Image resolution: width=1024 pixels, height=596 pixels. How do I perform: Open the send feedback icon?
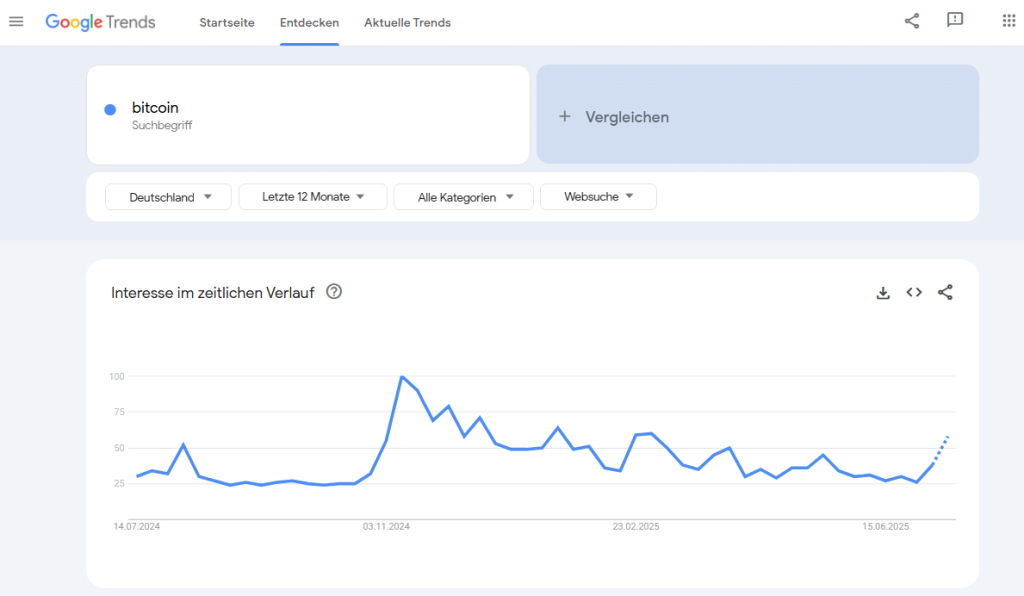click(955, 20)
